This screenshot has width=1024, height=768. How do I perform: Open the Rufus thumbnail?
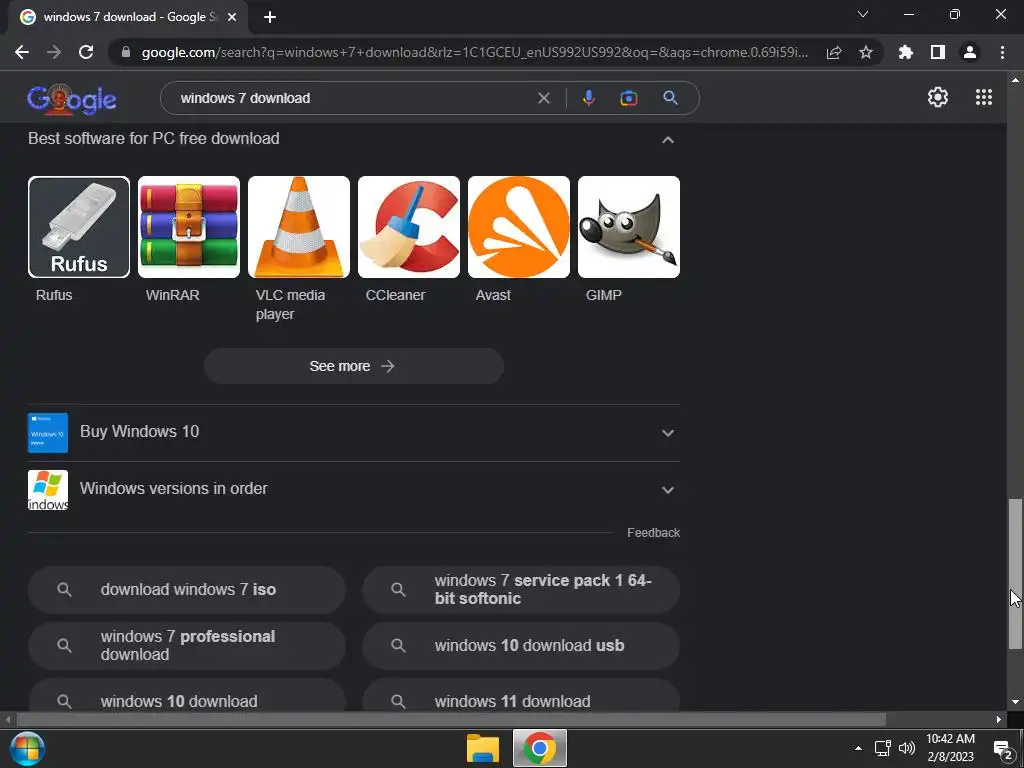pyautogui.click(x=79, y=227)
